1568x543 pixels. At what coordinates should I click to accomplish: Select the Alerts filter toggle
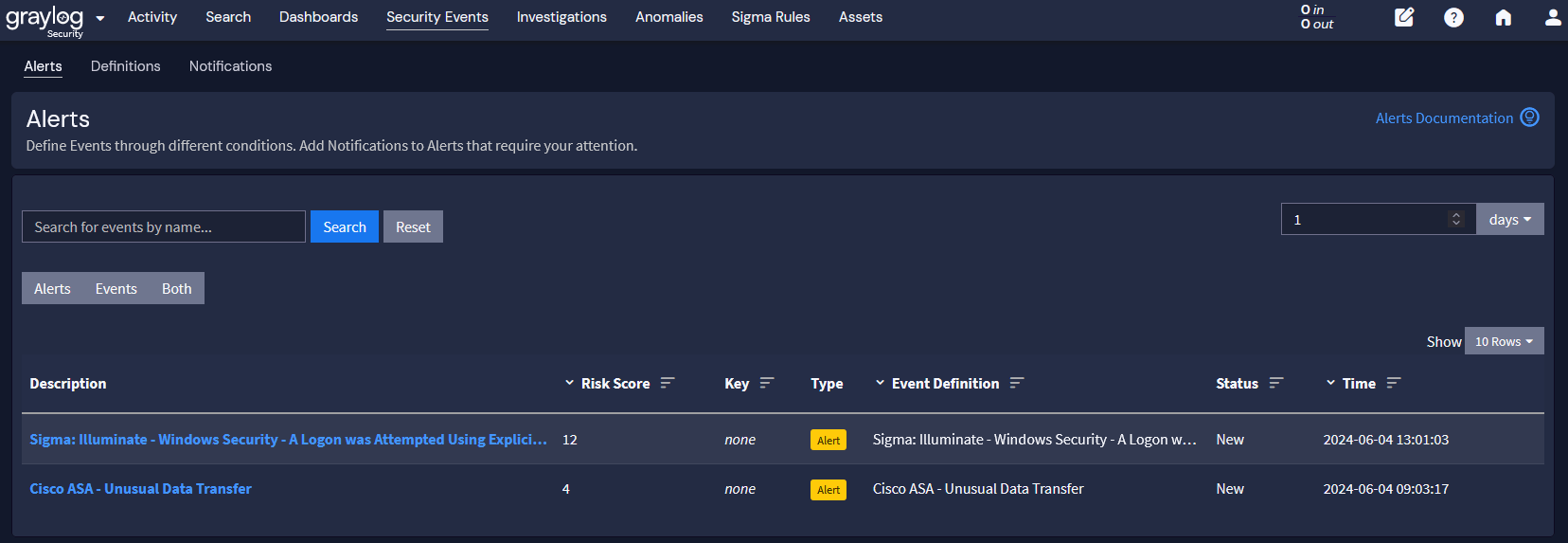52,289
